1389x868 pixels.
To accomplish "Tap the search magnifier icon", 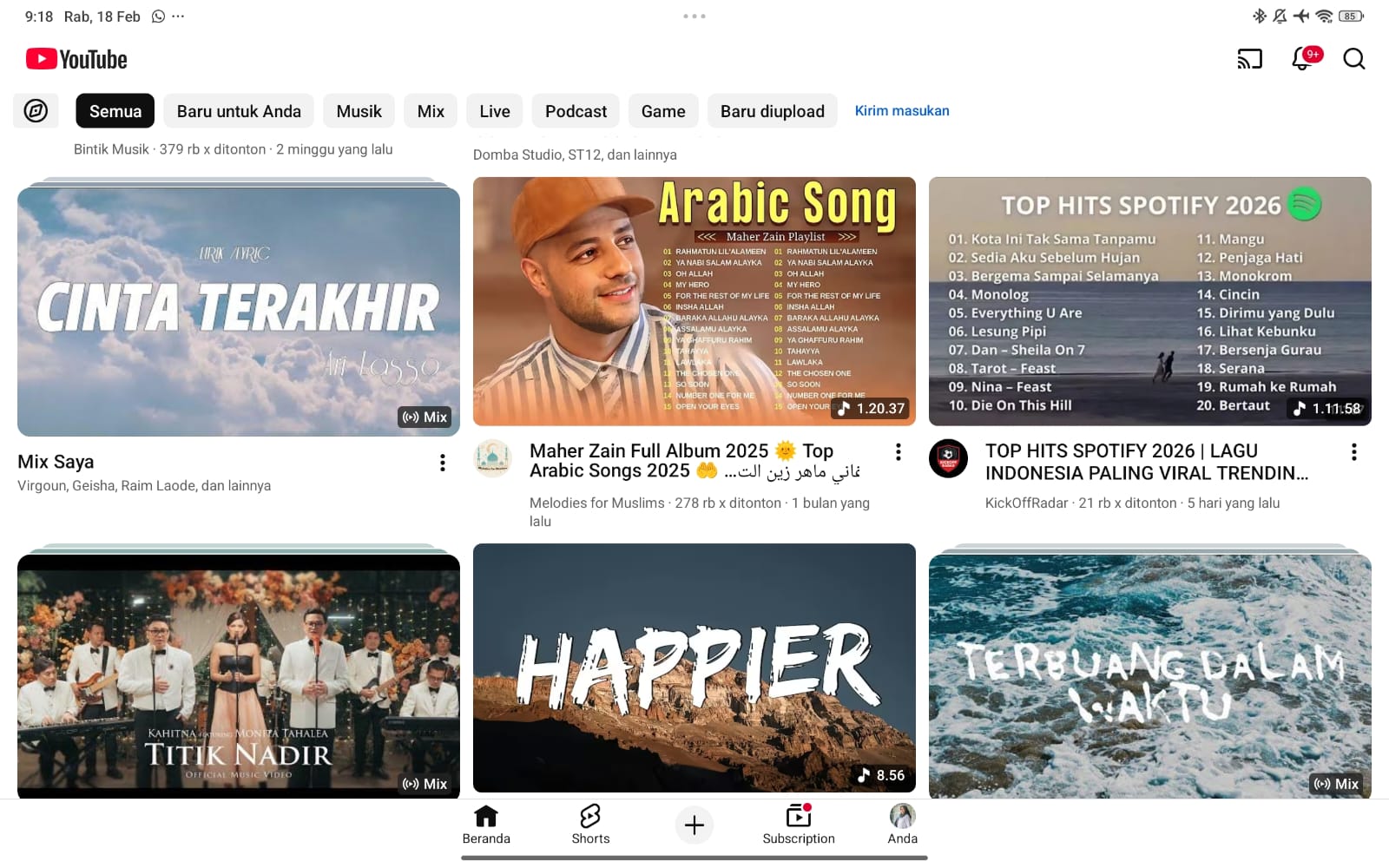I will [x=1353, y=59].
